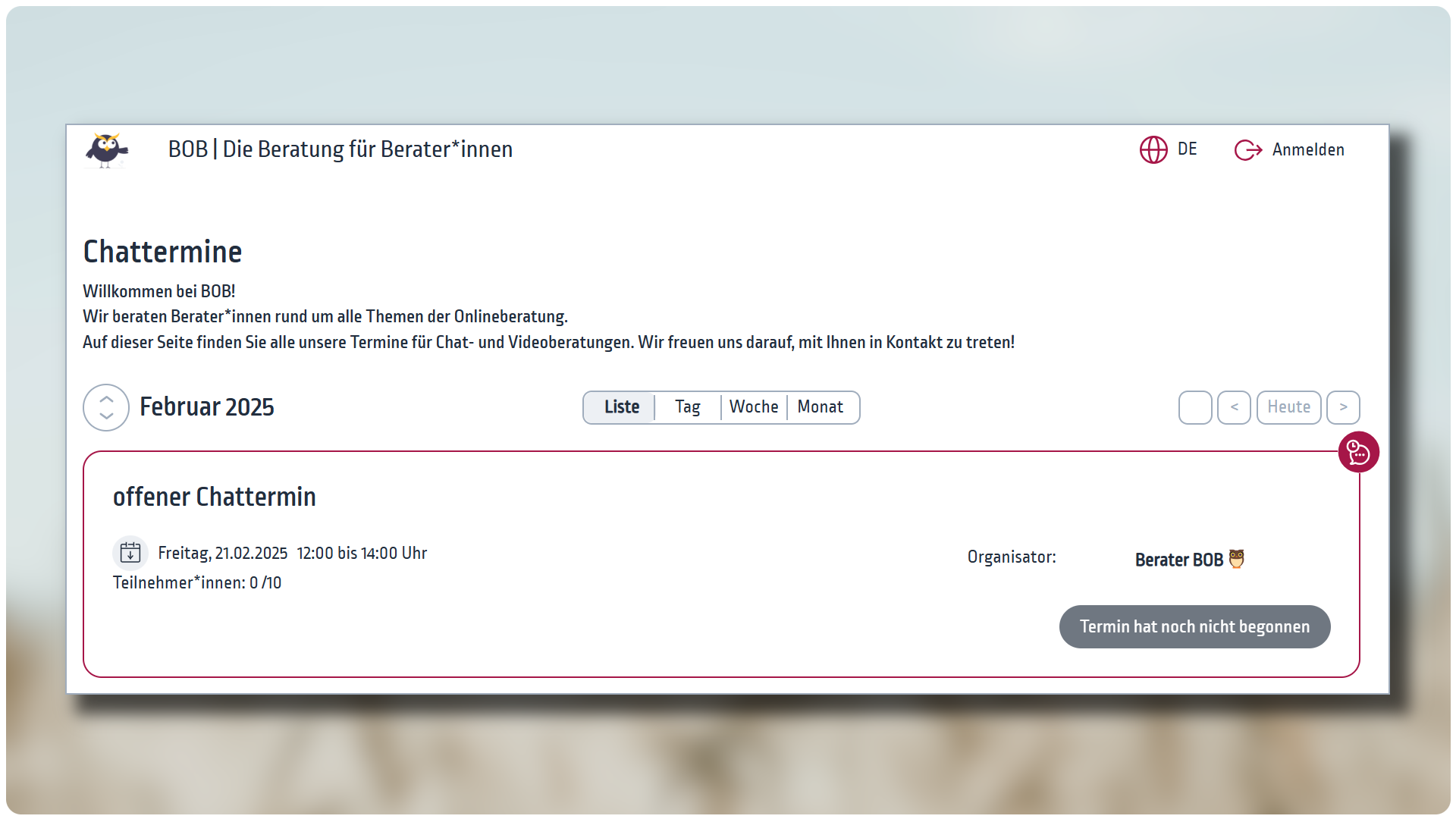Screen dimensions: 1456x819
Task: Click the Heute button
Action: tap(1288, 407)
